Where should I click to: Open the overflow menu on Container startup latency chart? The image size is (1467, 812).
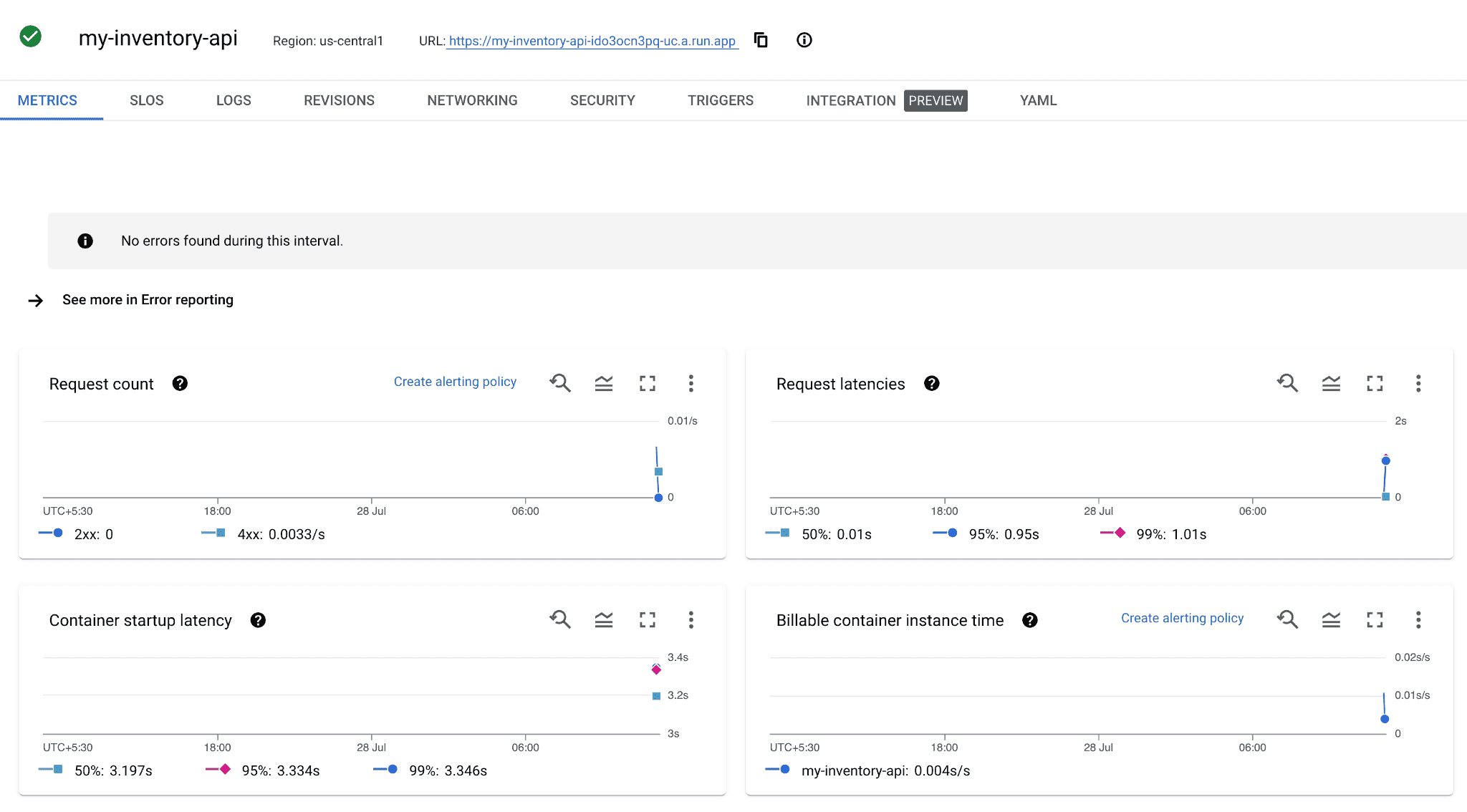[x=691, y=619]
